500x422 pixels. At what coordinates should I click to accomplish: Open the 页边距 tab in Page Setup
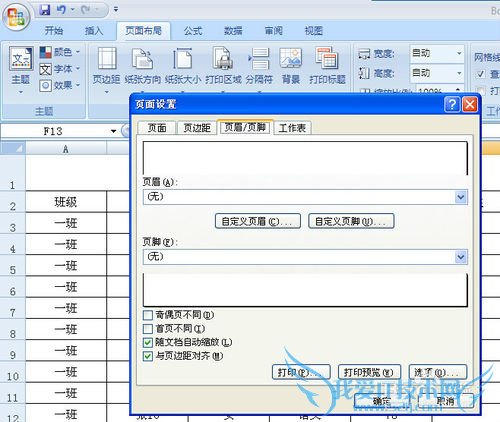pyautogui.click(x=197, y=128)
